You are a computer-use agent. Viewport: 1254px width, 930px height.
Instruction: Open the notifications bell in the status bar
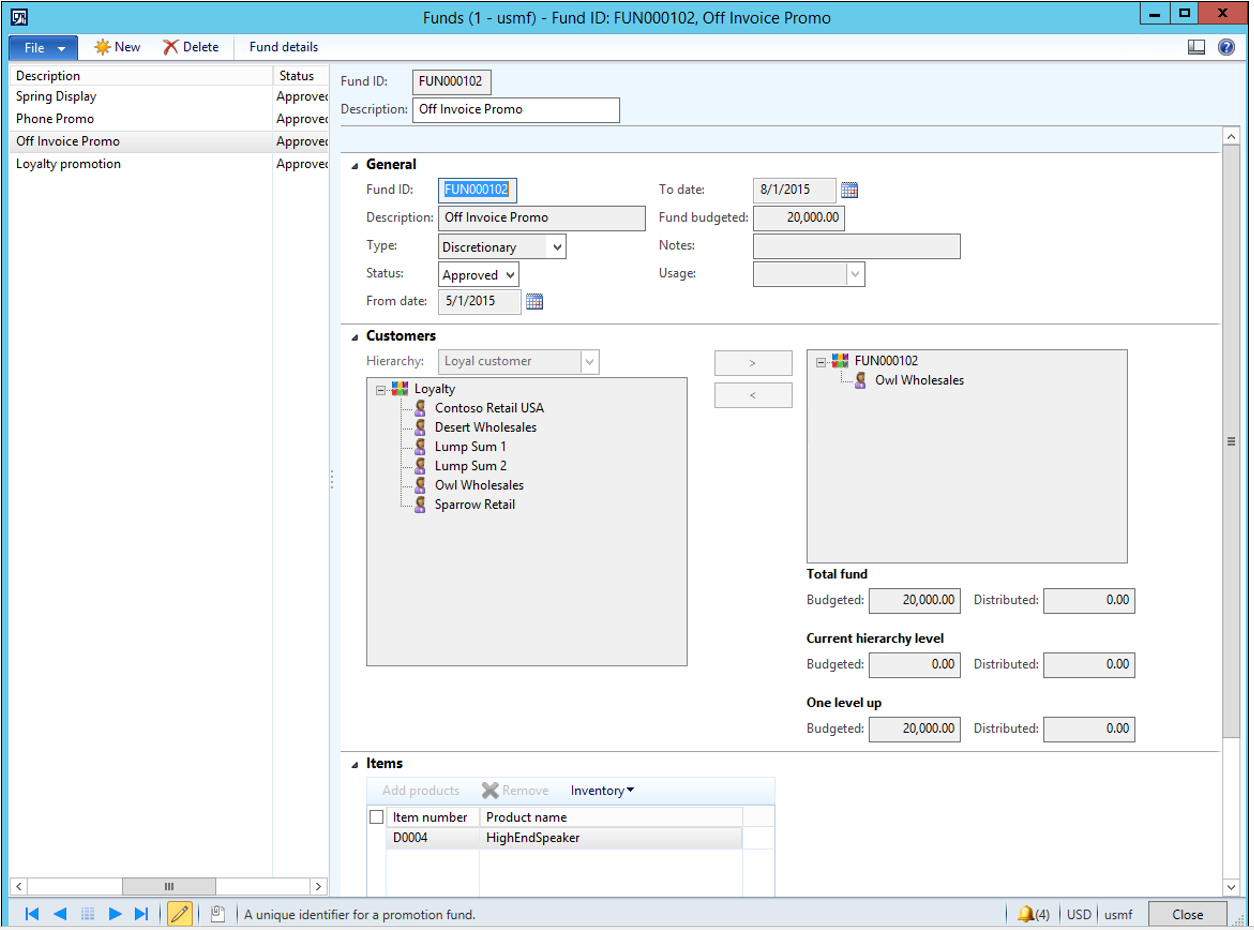[x=1026, y=914]
